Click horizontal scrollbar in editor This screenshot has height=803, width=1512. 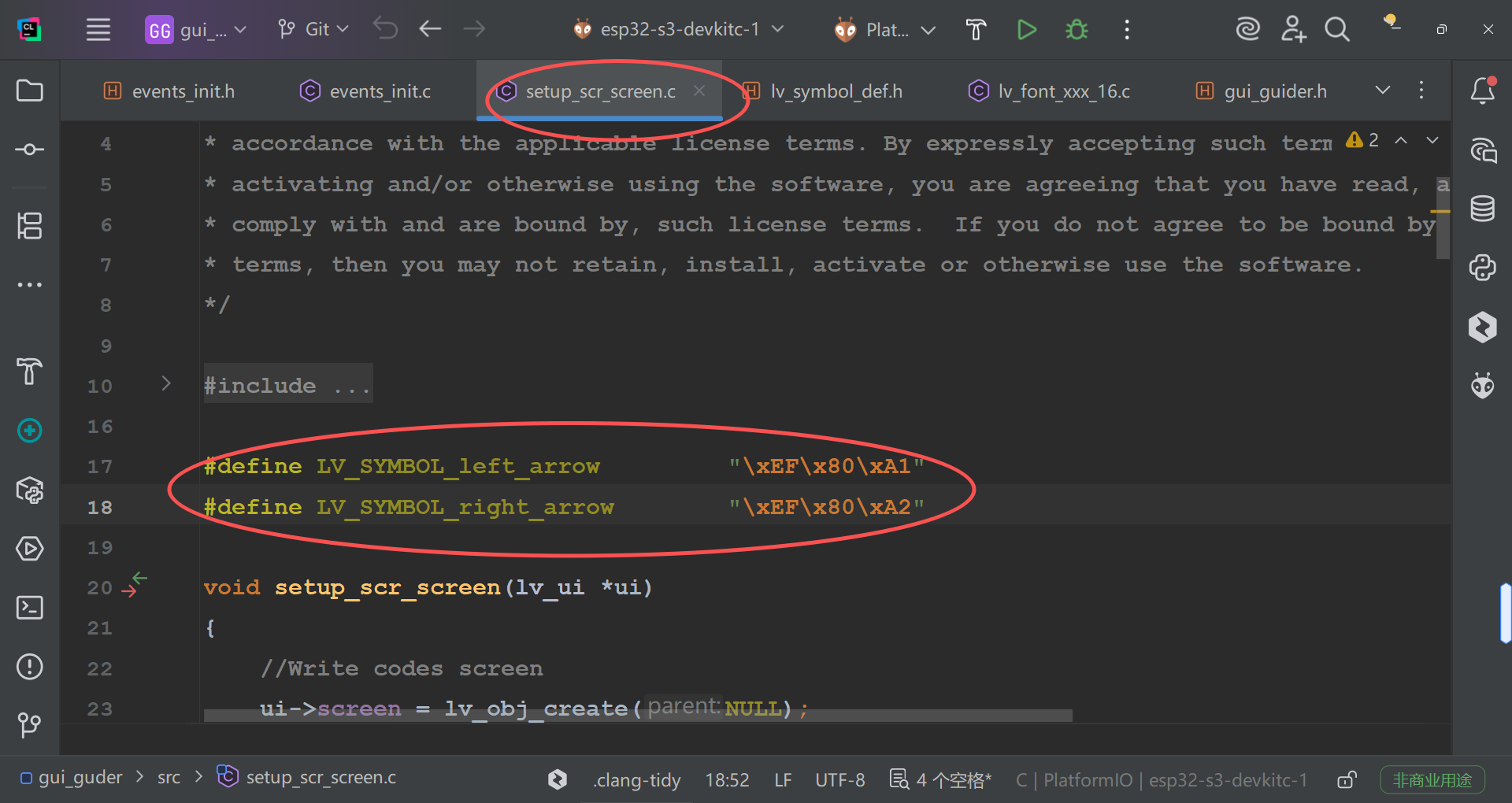[x=638, y=716]
